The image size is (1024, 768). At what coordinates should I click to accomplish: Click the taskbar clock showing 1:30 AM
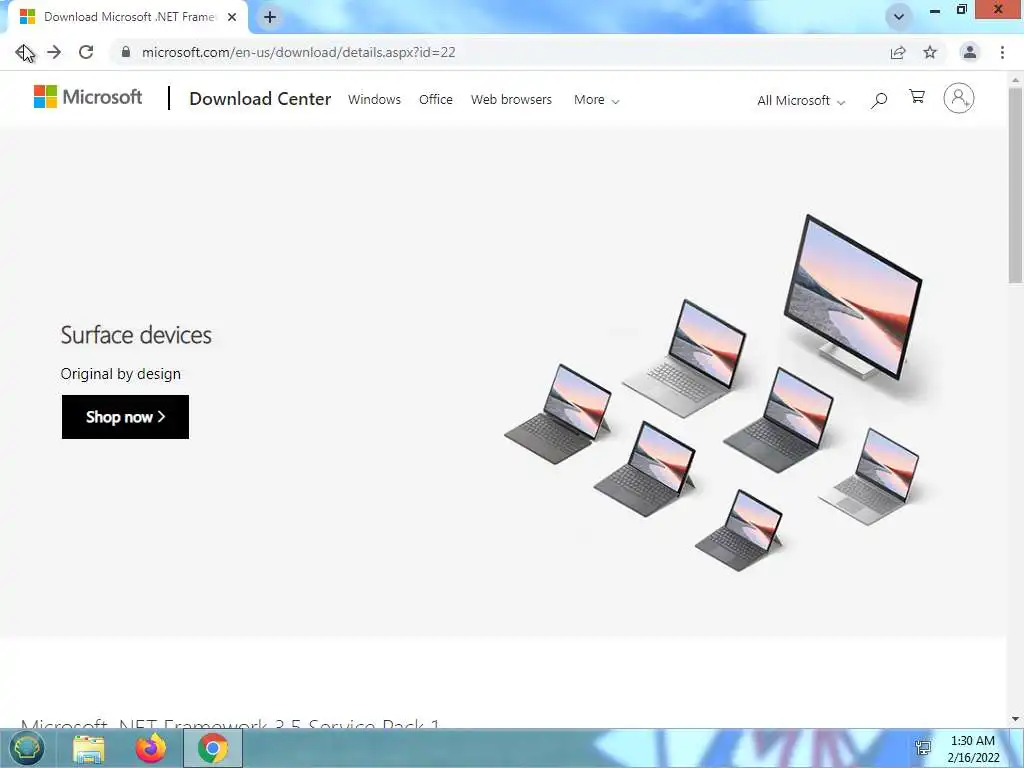973,749
